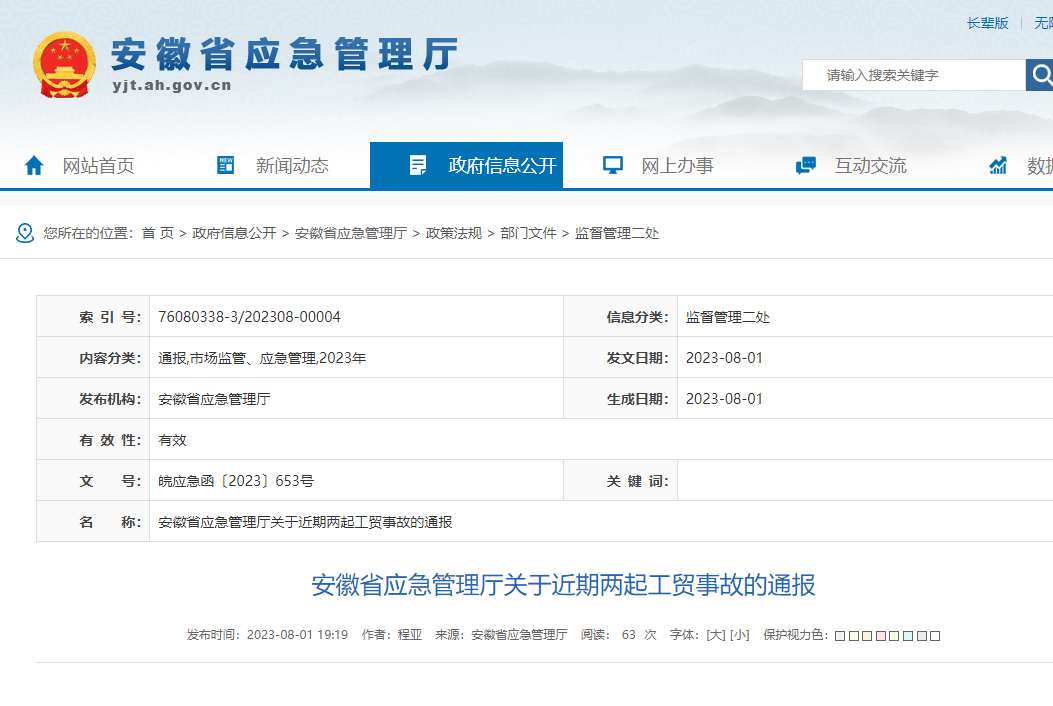Click the read count 63

pos(629,635)
